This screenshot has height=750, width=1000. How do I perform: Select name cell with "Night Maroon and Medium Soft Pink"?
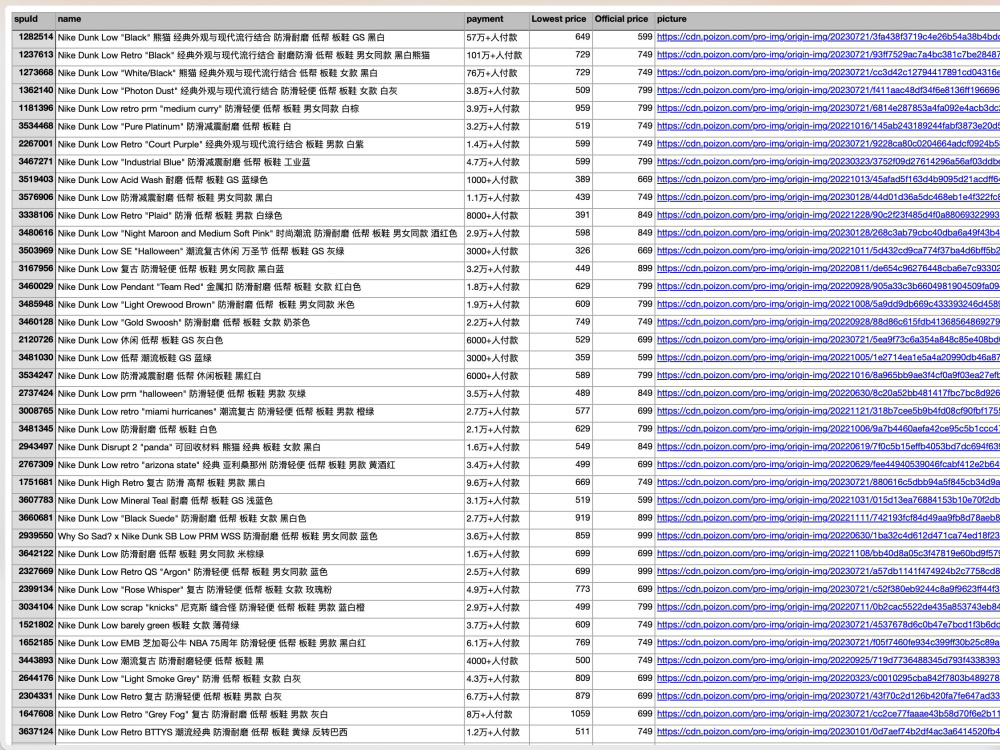(260, 234)
